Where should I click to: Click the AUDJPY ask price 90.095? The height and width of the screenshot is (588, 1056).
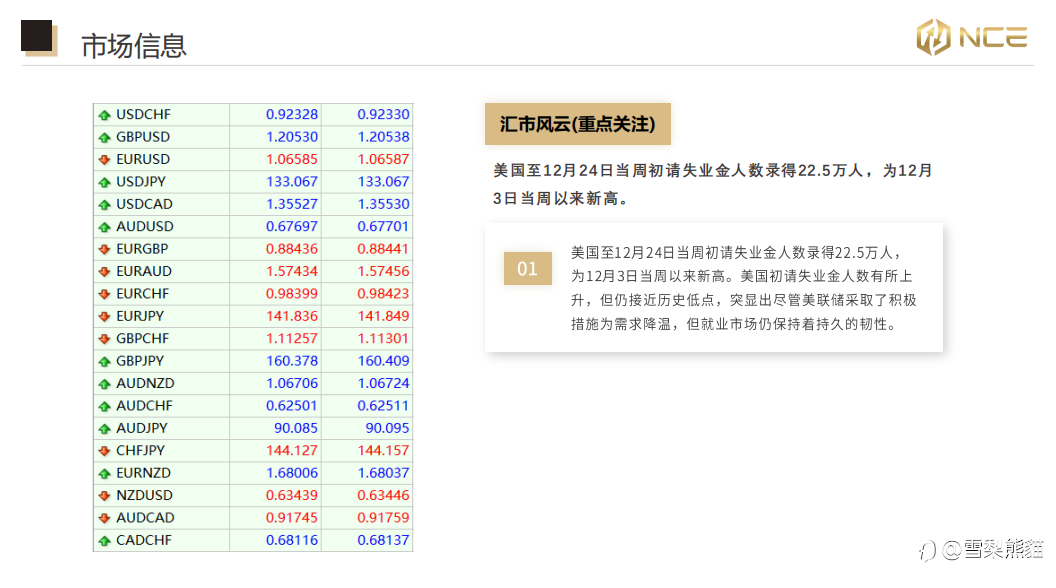(x=387, y=428)
